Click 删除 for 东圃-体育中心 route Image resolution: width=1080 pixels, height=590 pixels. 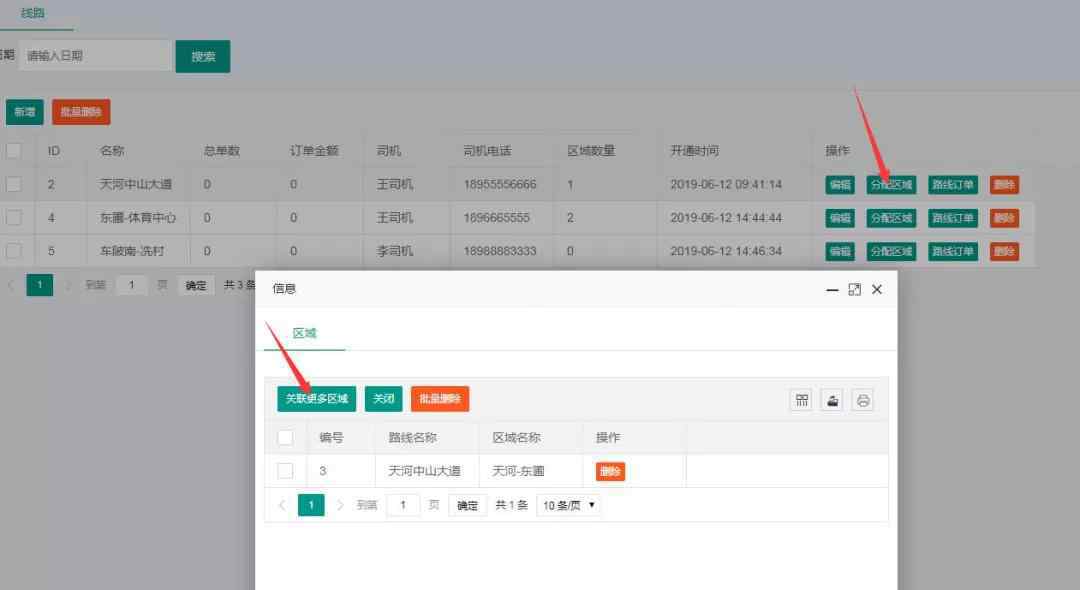[1004, 218]
